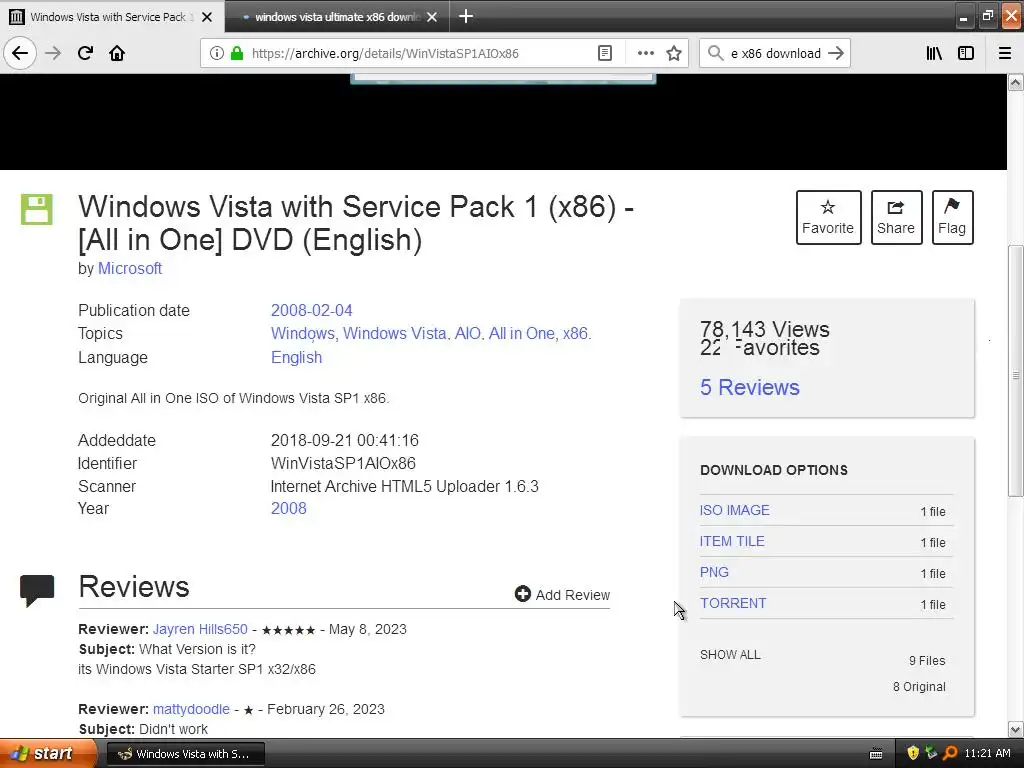
Task: Open the Firefox hamburger menu
Action: (1005, 53)
